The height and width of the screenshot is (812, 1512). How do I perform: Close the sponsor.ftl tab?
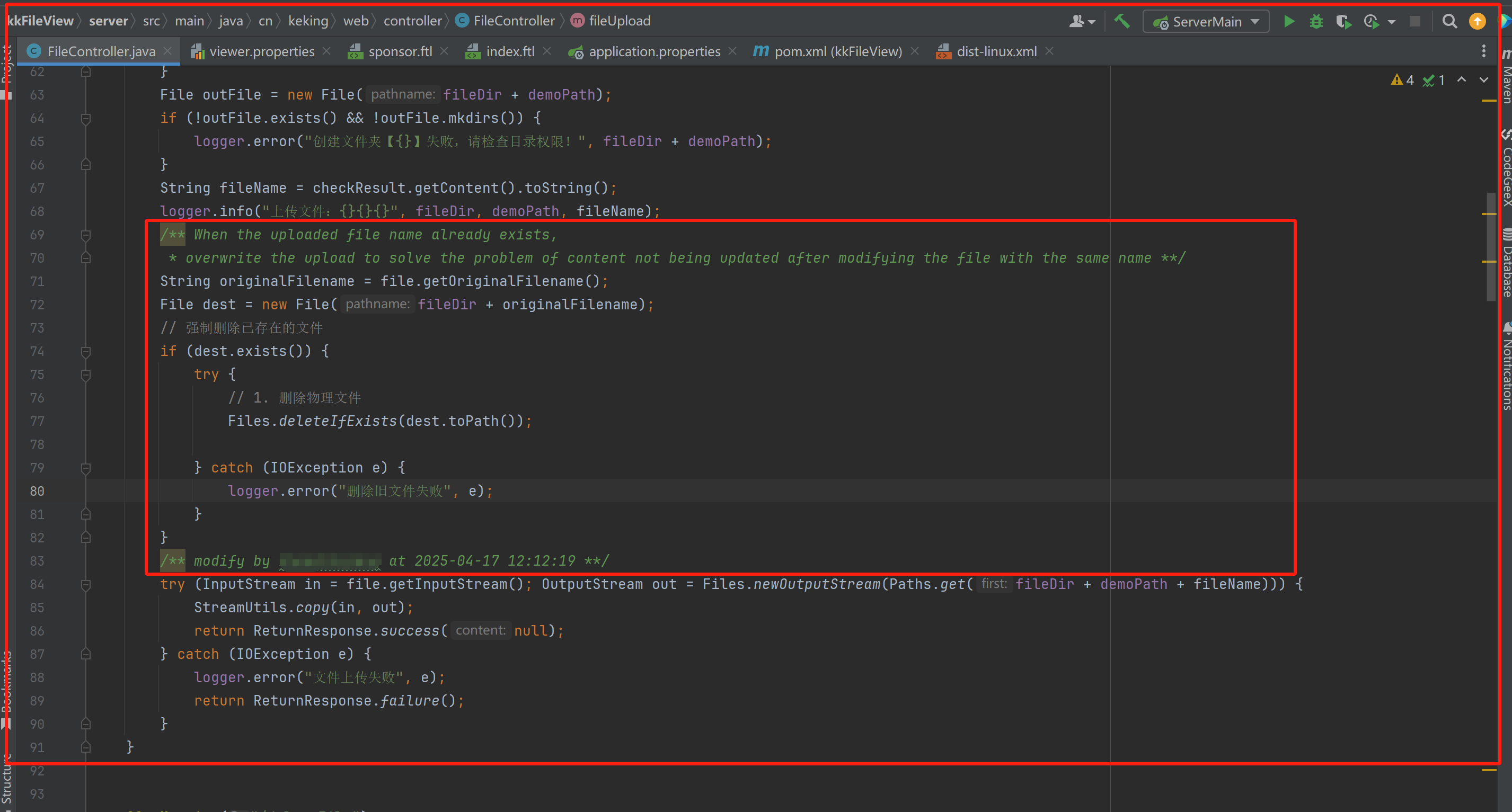[x=444, y=51]
